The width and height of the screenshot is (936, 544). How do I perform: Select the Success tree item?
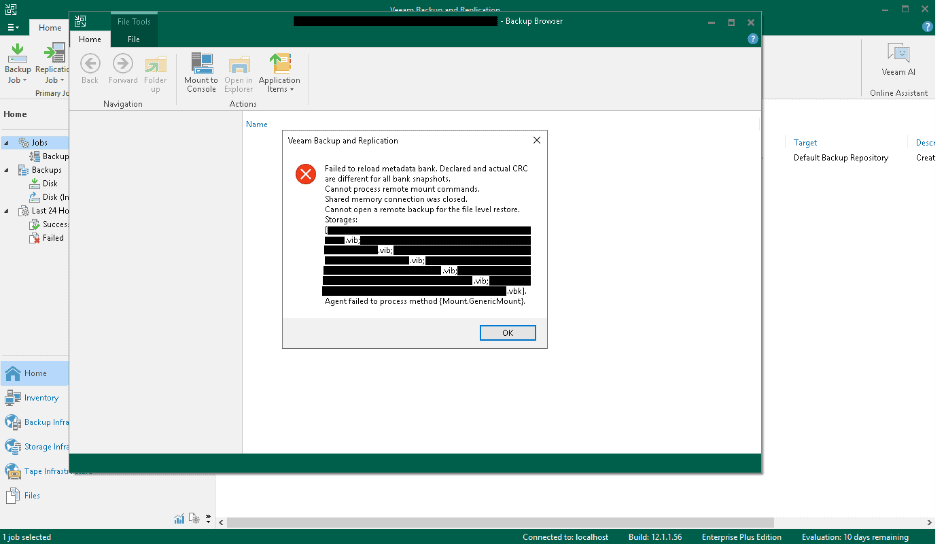coord(55,225)
